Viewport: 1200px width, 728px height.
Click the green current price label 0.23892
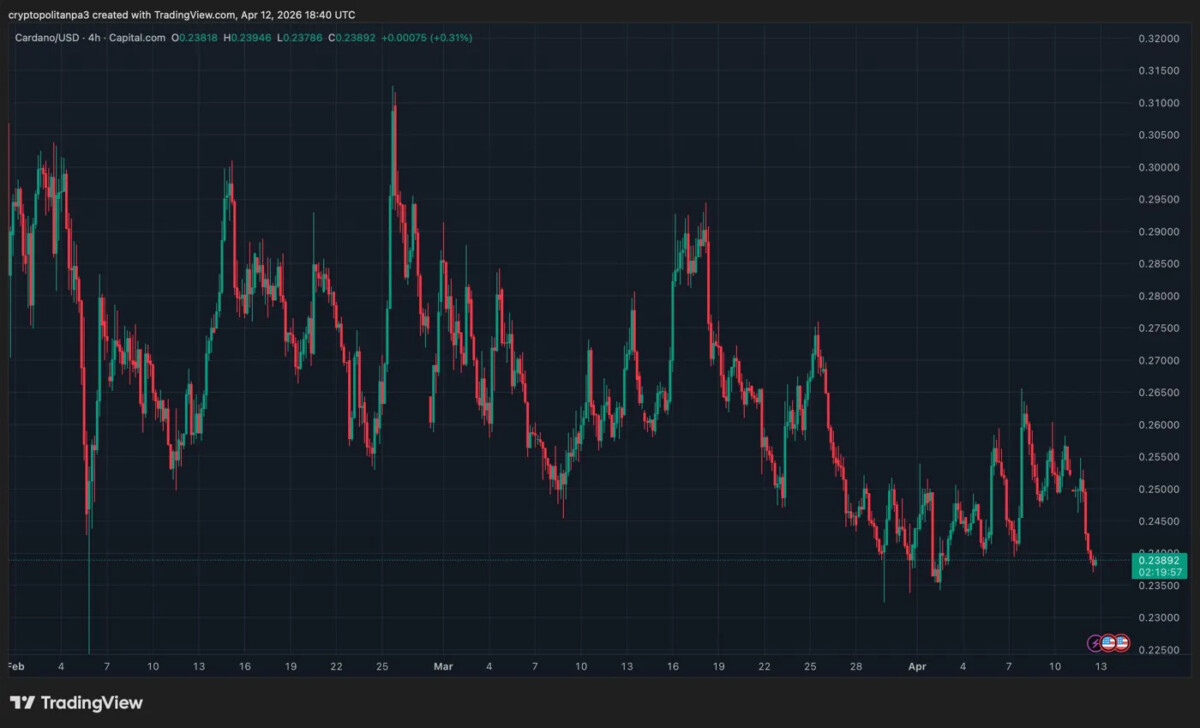click(x=1157, y=560)
